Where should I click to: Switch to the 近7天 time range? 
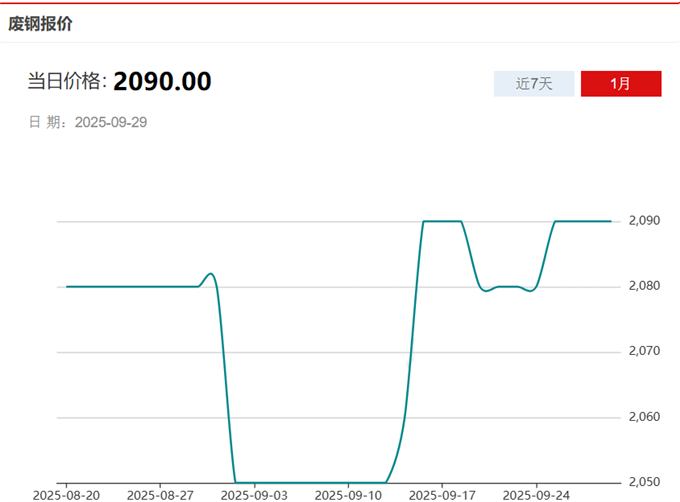[533, 84]
